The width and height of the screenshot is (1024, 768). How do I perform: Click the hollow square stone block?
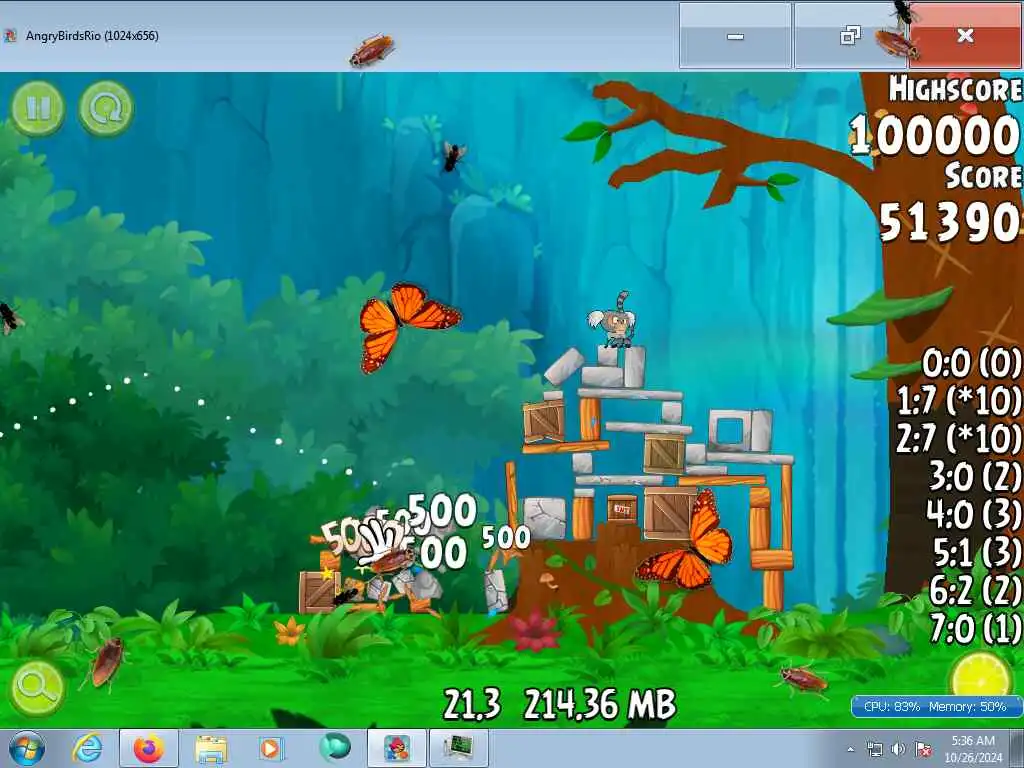pos(730,431)
